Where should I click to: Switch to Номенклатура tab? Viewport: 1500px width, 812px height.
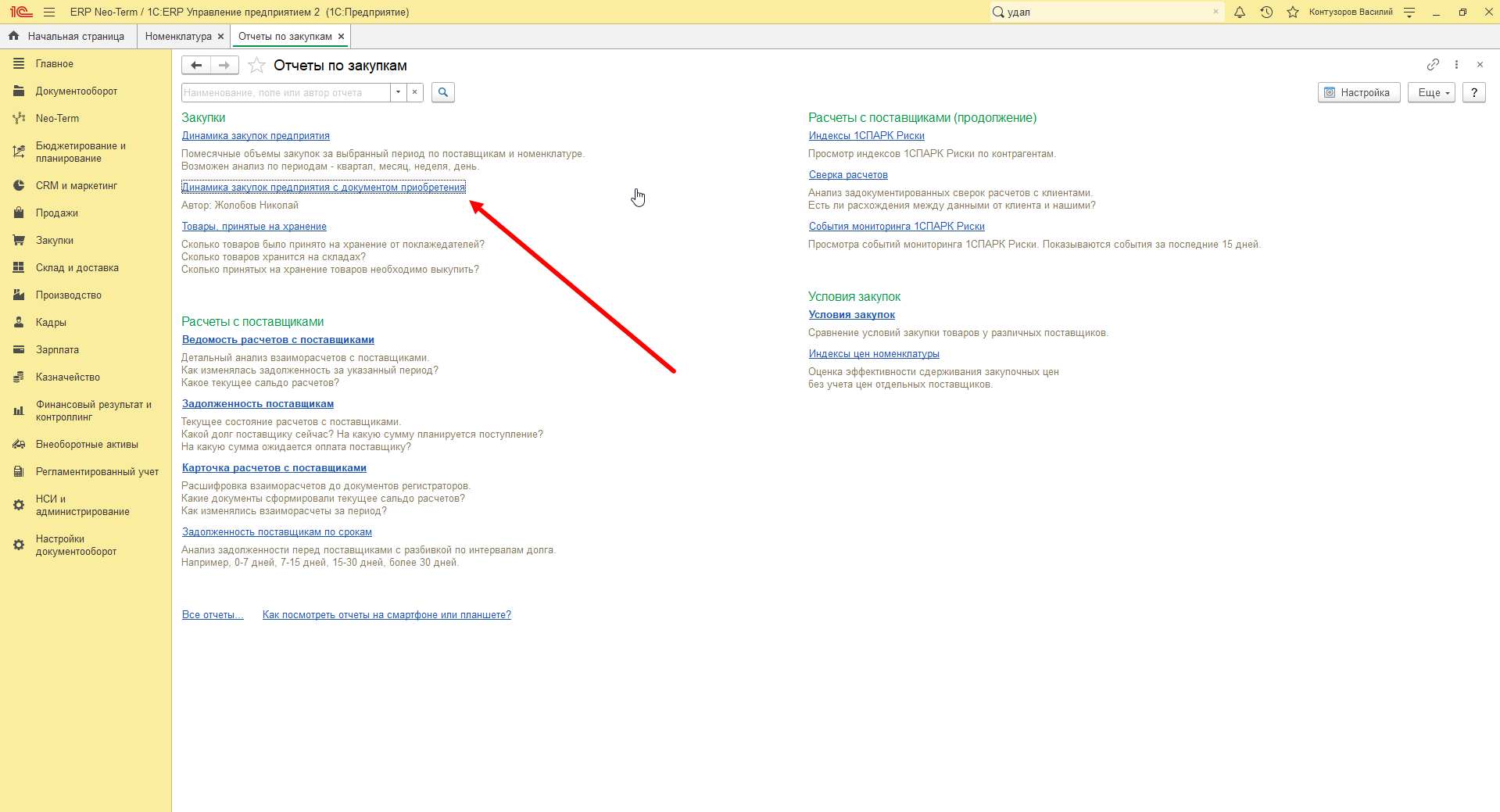tap(178, 37)
